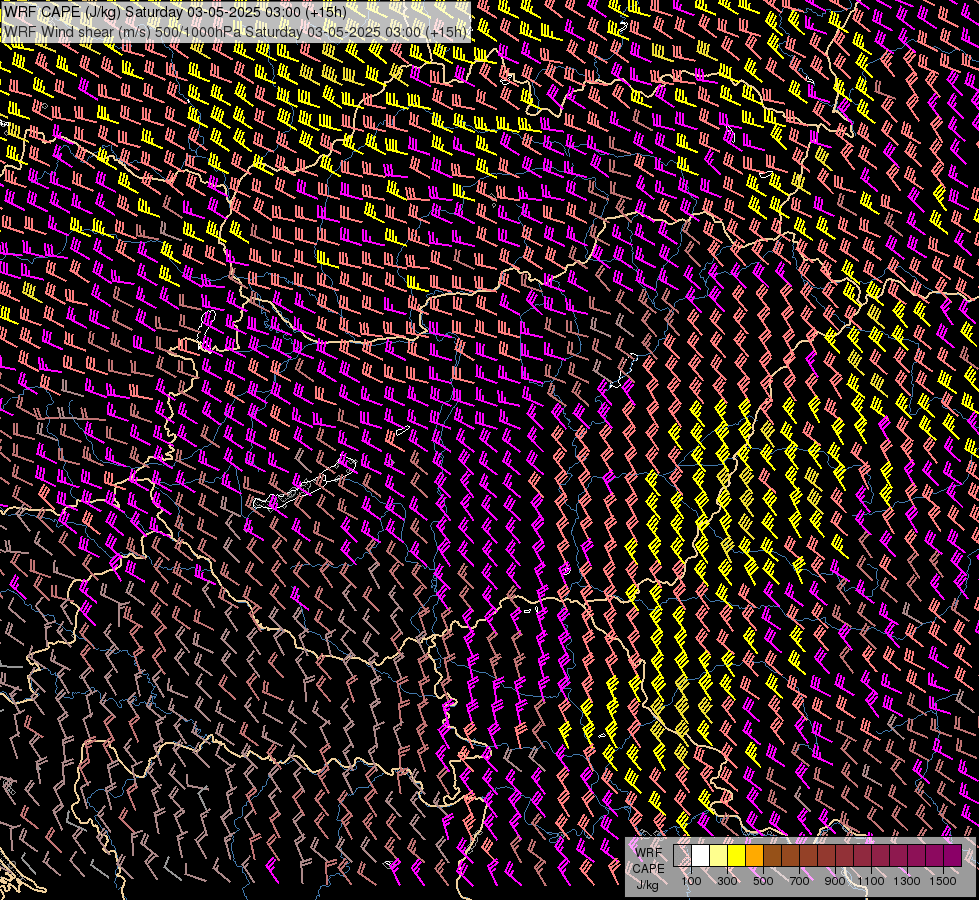
Task: Click the WRF Wind shear 500/1000hPa title line
Action: [235, 32]
